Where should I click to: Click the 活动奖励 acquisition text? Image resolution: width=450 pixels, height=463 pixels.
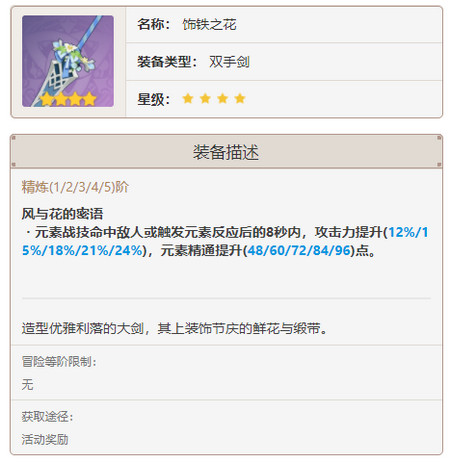(45, 439)
